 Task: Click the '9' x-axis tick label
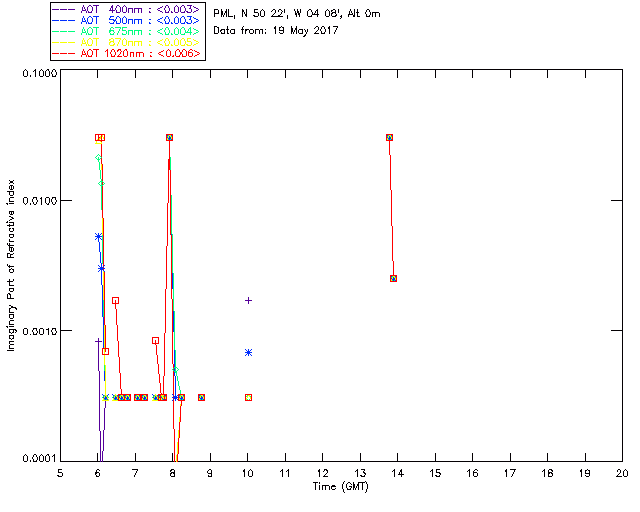point(210,473)
